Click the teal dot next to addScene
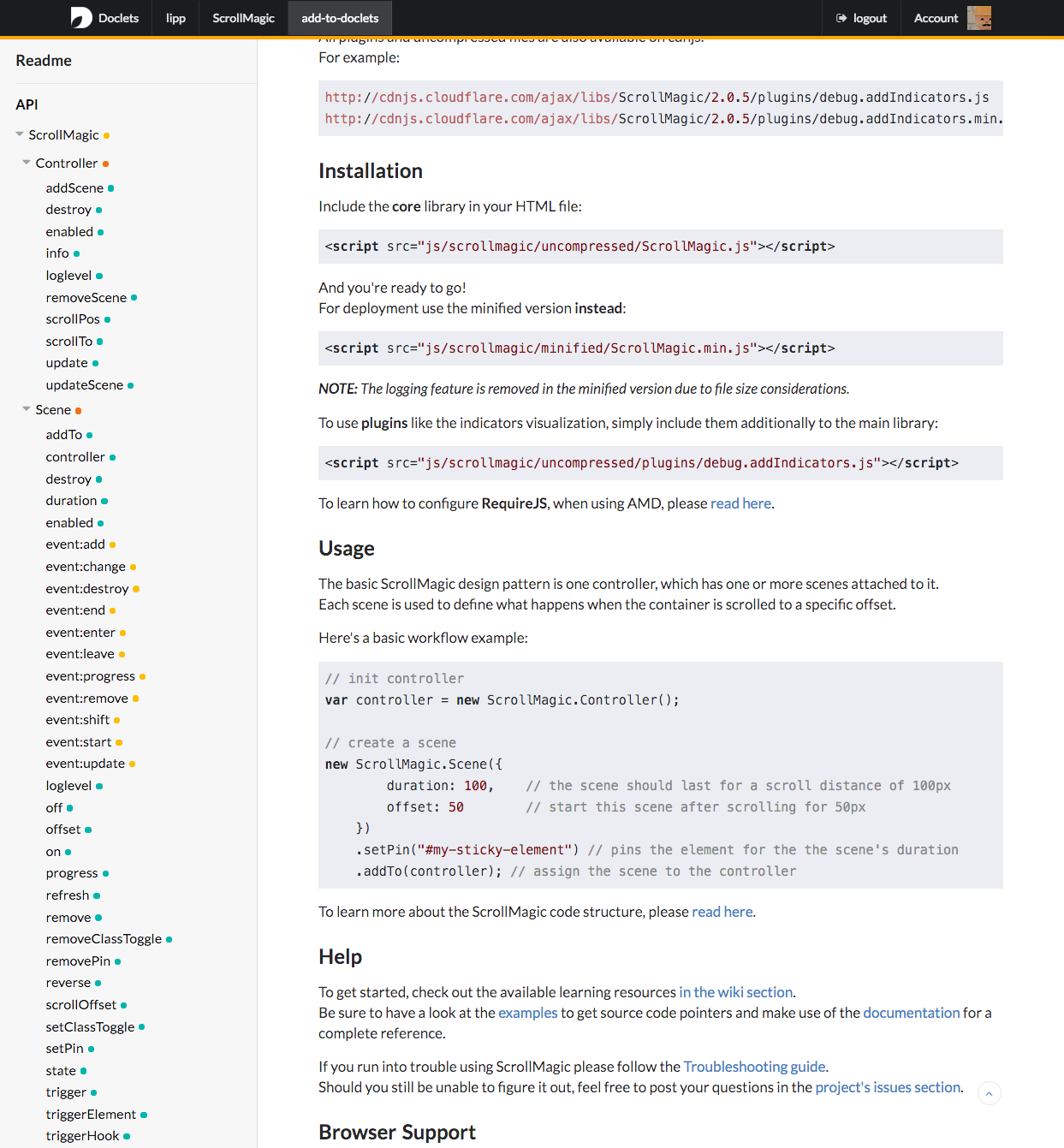The image size is (1064, 1148). click(x=111, y=188)
